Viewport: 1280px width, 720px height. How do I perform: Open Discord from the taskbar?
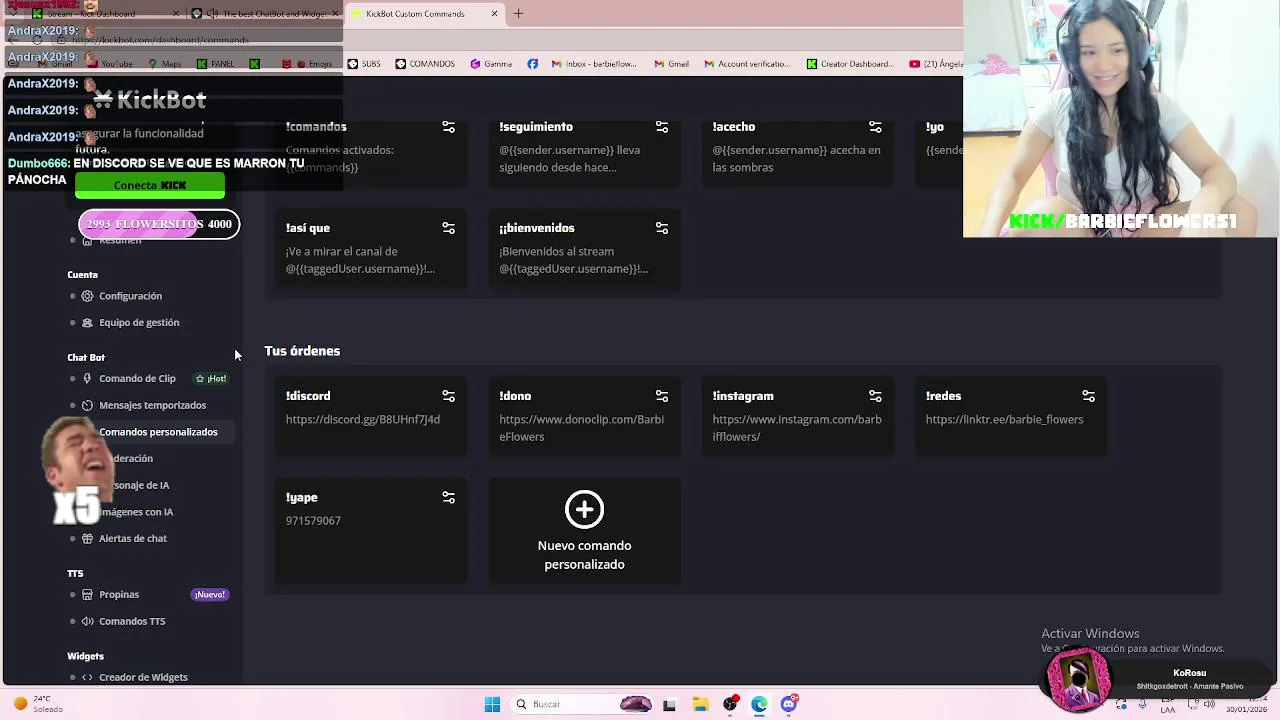(789, 704)
